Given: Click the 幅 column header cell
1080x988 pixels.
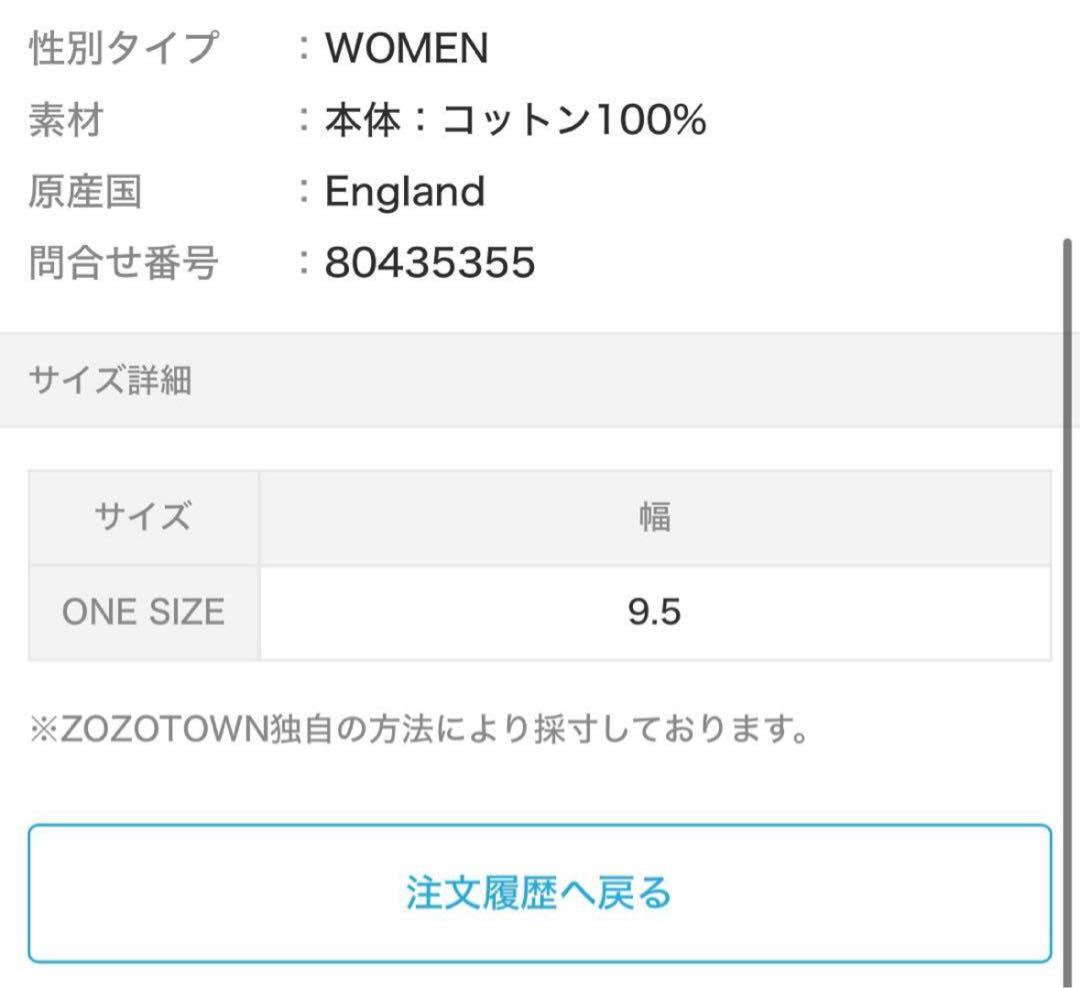Looking at the screenshot, I should click(x=655, y=518).
